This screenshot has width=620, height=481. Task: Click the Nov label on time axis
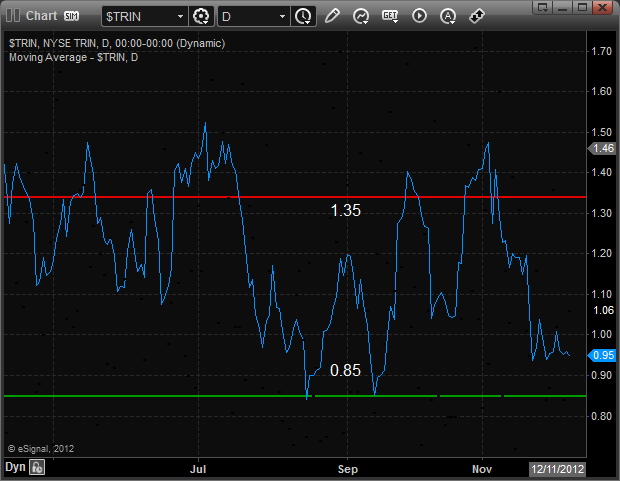(x=482, y=469)
